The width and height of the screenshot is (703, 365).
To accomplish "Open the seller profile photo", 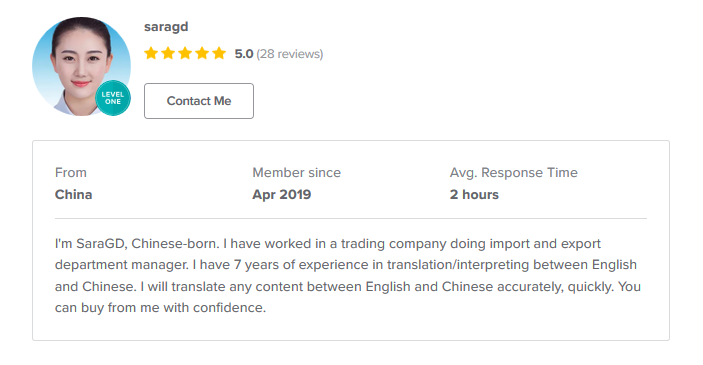I will coord(81,66).
